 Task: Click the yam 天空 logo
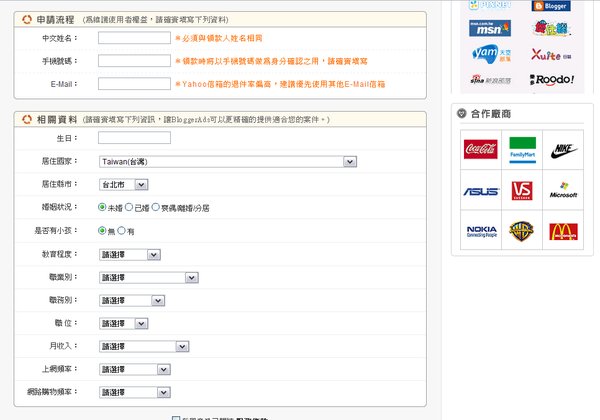[491, 54]
